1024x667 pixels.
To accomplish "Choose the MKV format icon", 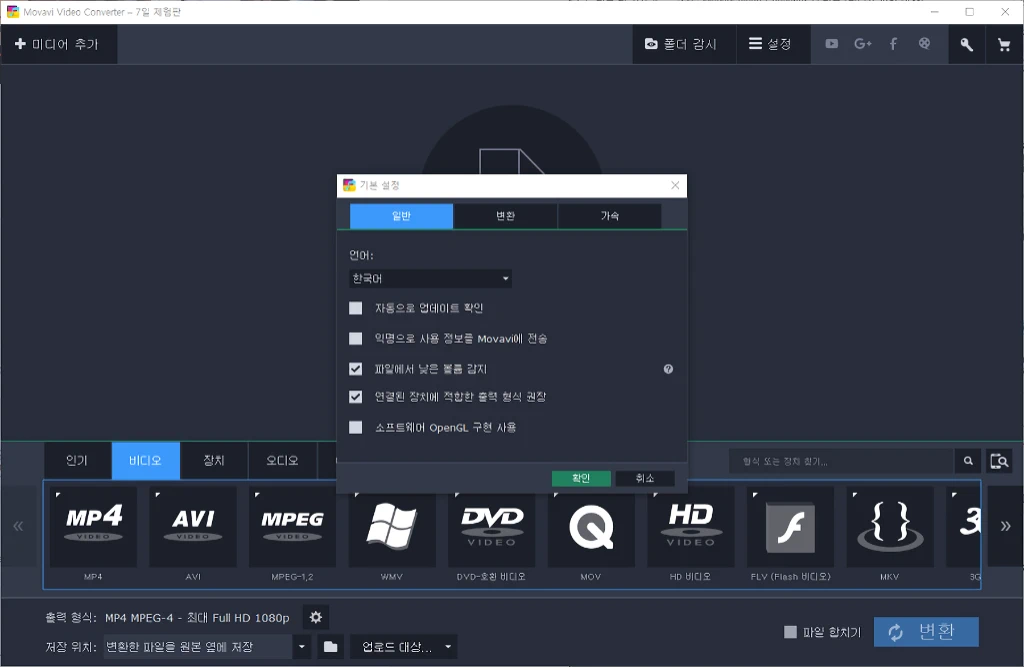I will pos(890,527).
